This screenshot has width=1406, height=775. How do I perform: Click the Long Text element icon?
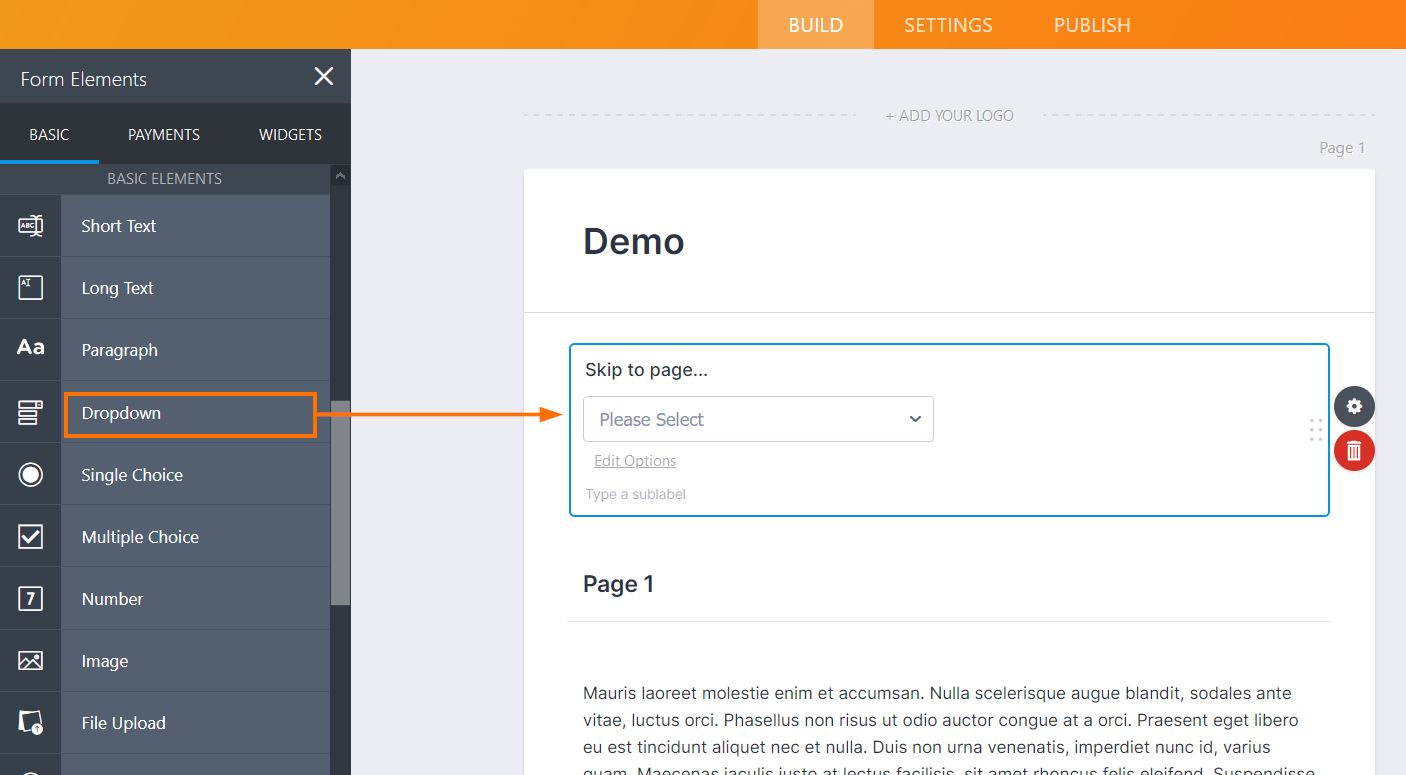pos(30,287)
